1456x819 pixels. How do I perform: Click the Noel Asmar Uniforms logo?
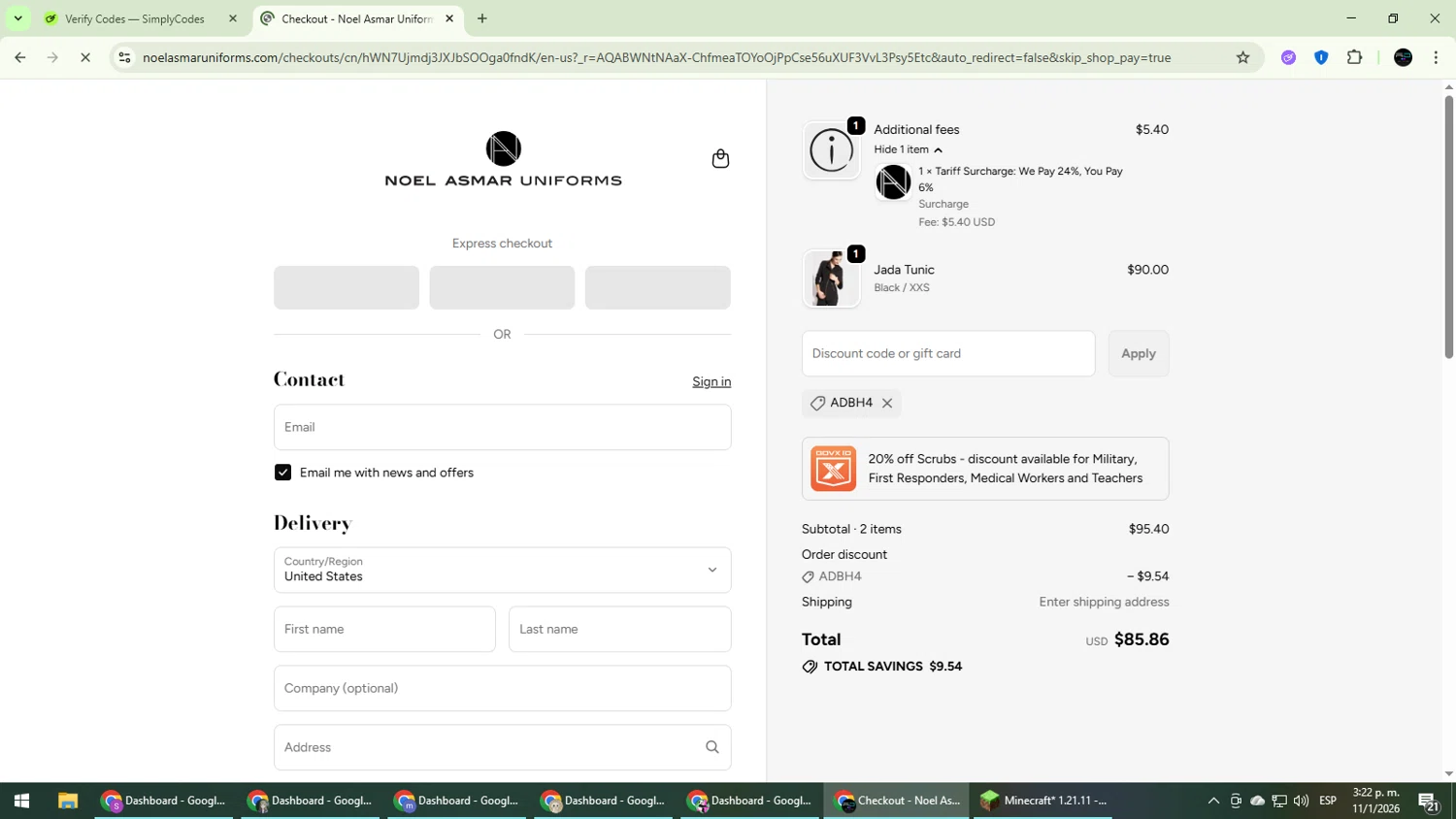coord(503,158)
